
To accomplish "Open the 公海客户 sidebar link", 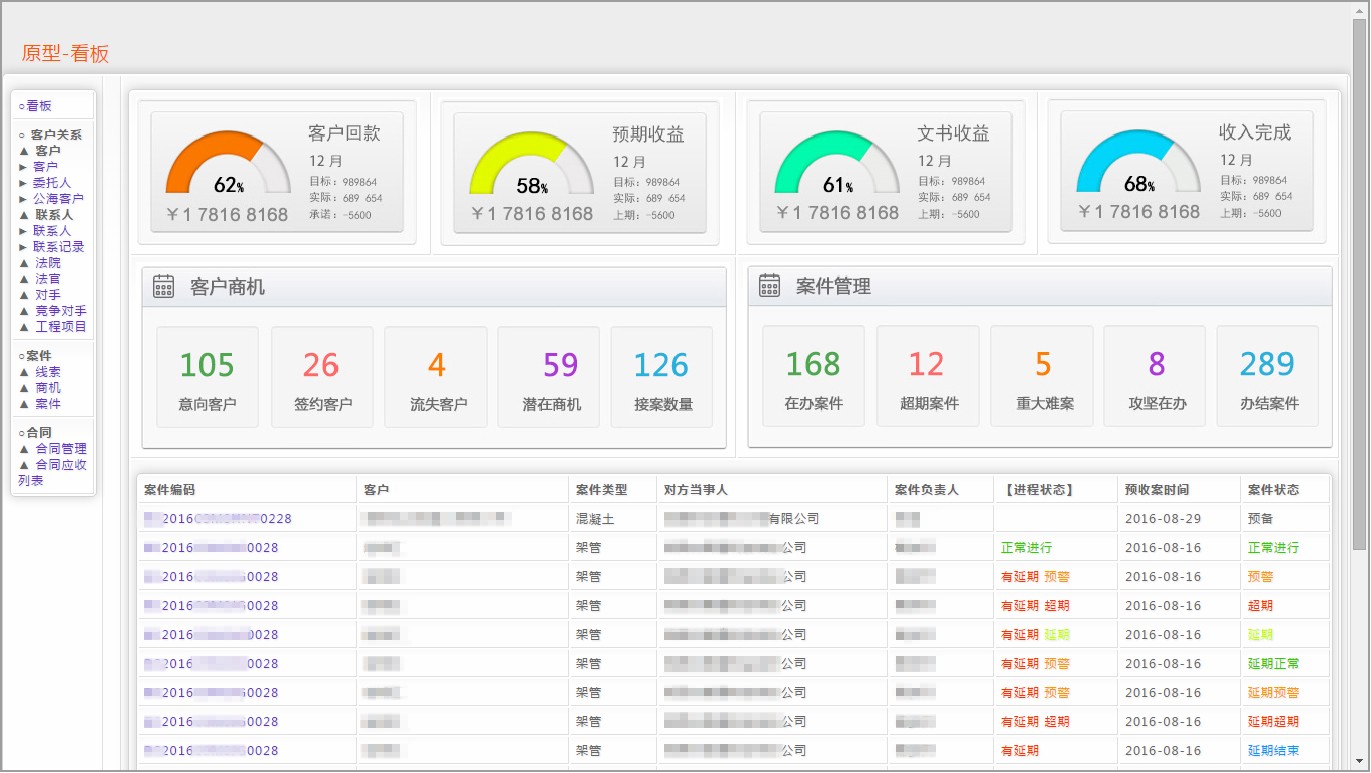I will [58, 199].
